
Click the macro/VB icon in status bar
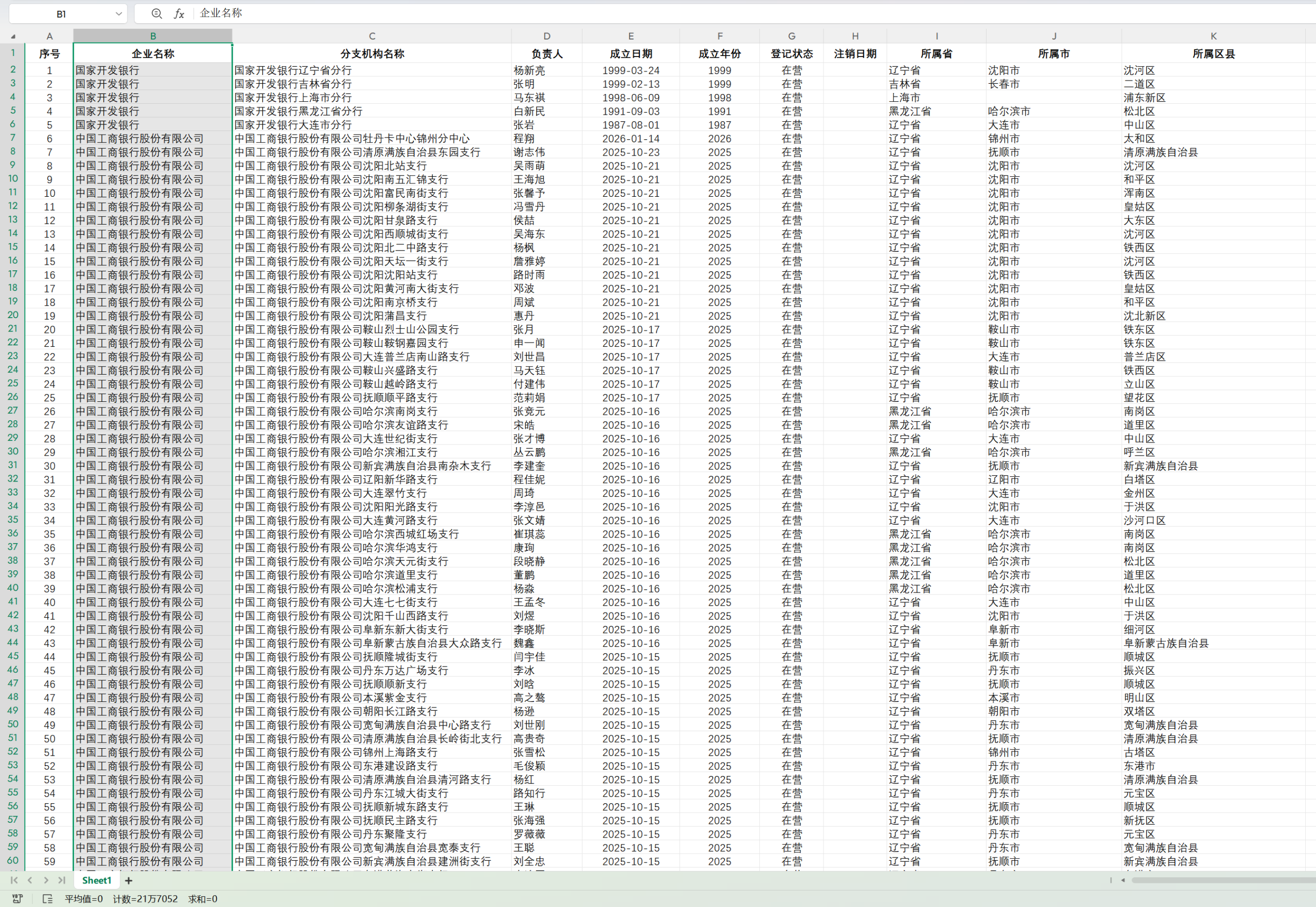coord(17,898)
